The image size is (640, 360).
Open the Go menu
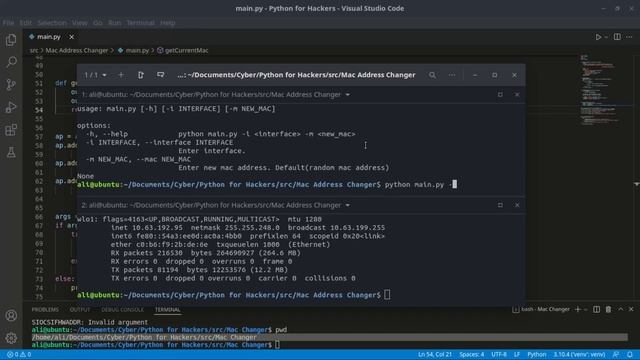tap(98, 23)
